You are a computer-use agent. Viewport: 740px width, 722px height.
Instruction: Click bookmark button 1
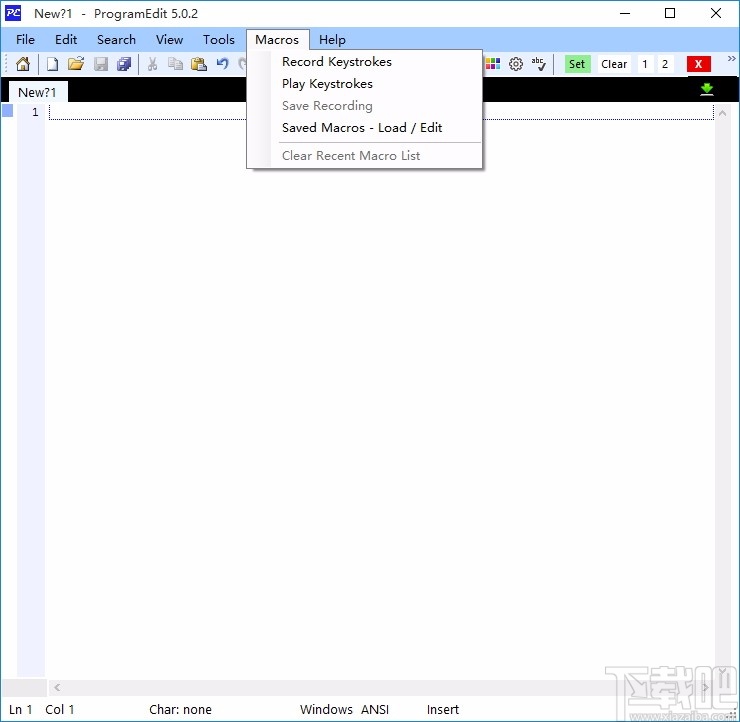click(x=645, y=64)
